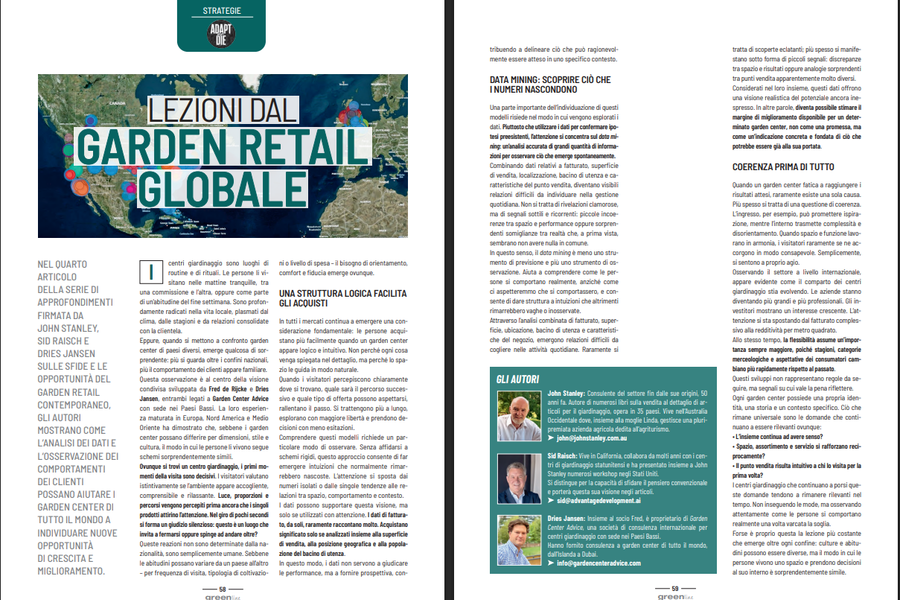Click the 'LEZIONI DAL' title text

pyautogui.click(x=223, y=111)
